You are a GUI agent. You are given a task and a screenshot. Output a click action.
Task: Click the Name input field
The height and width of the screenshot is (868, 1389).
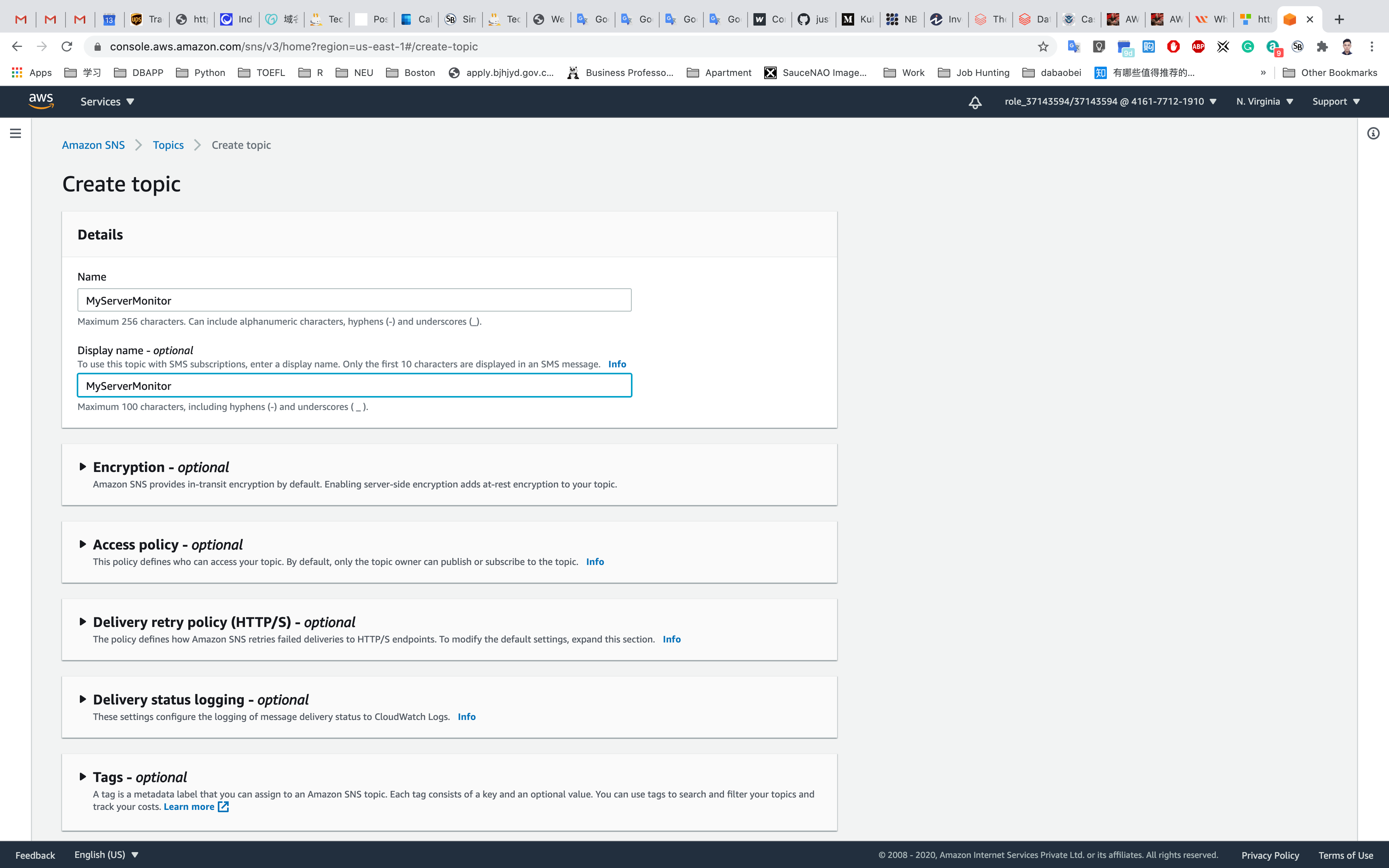354,300
